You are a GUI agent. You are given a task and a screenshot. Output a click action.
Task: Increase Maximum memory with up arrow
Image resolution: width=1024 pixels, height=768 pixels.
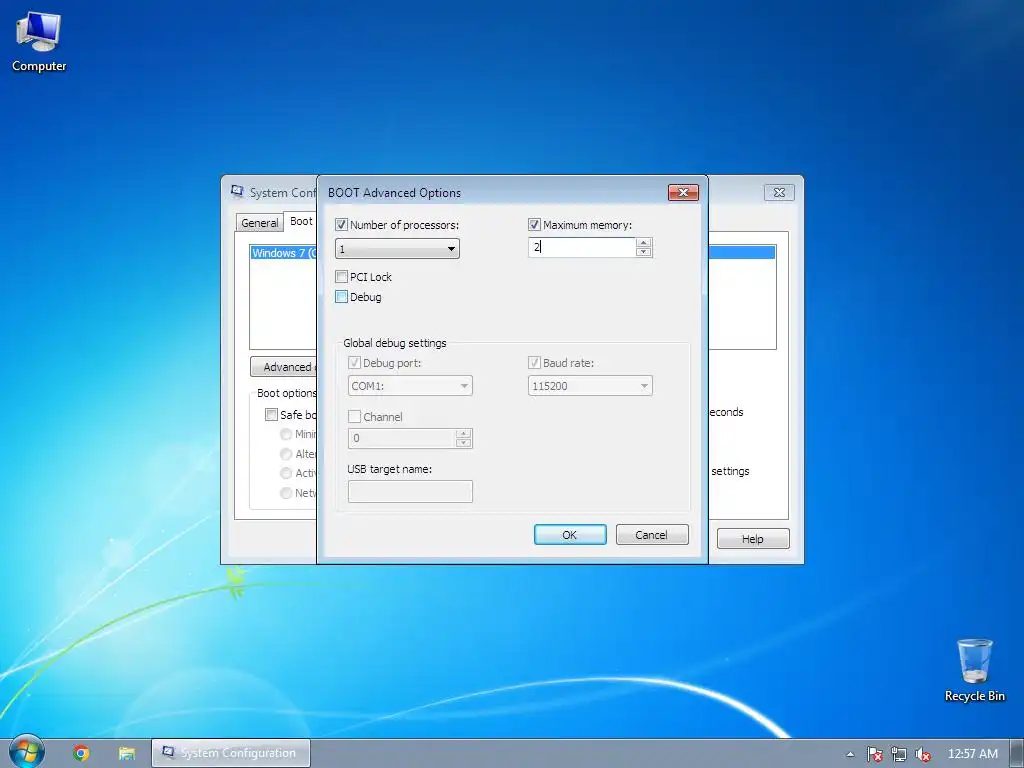point(644,242)
